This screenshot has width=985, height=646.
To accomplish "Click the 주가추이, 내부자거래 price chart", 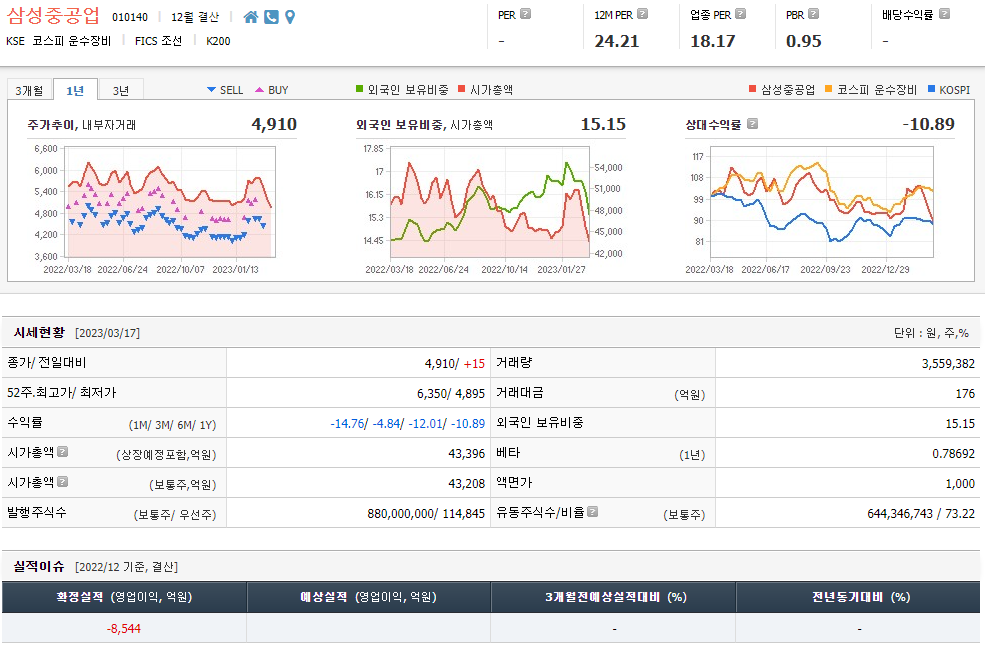I will pos(170,202).
